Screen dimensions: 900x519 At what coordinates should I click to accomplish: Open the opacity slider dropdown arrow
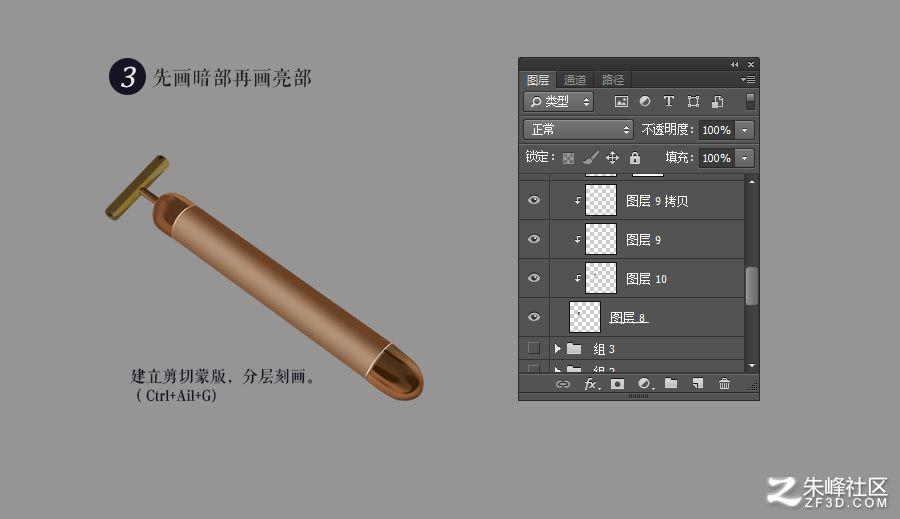[x=744, y=130]
